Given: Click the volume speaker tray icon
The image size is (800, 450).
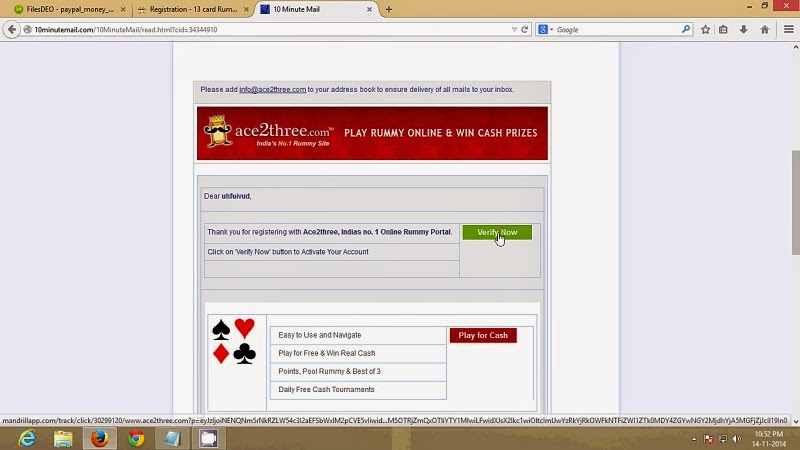Looking at the screenshot, I should [737, 439].
